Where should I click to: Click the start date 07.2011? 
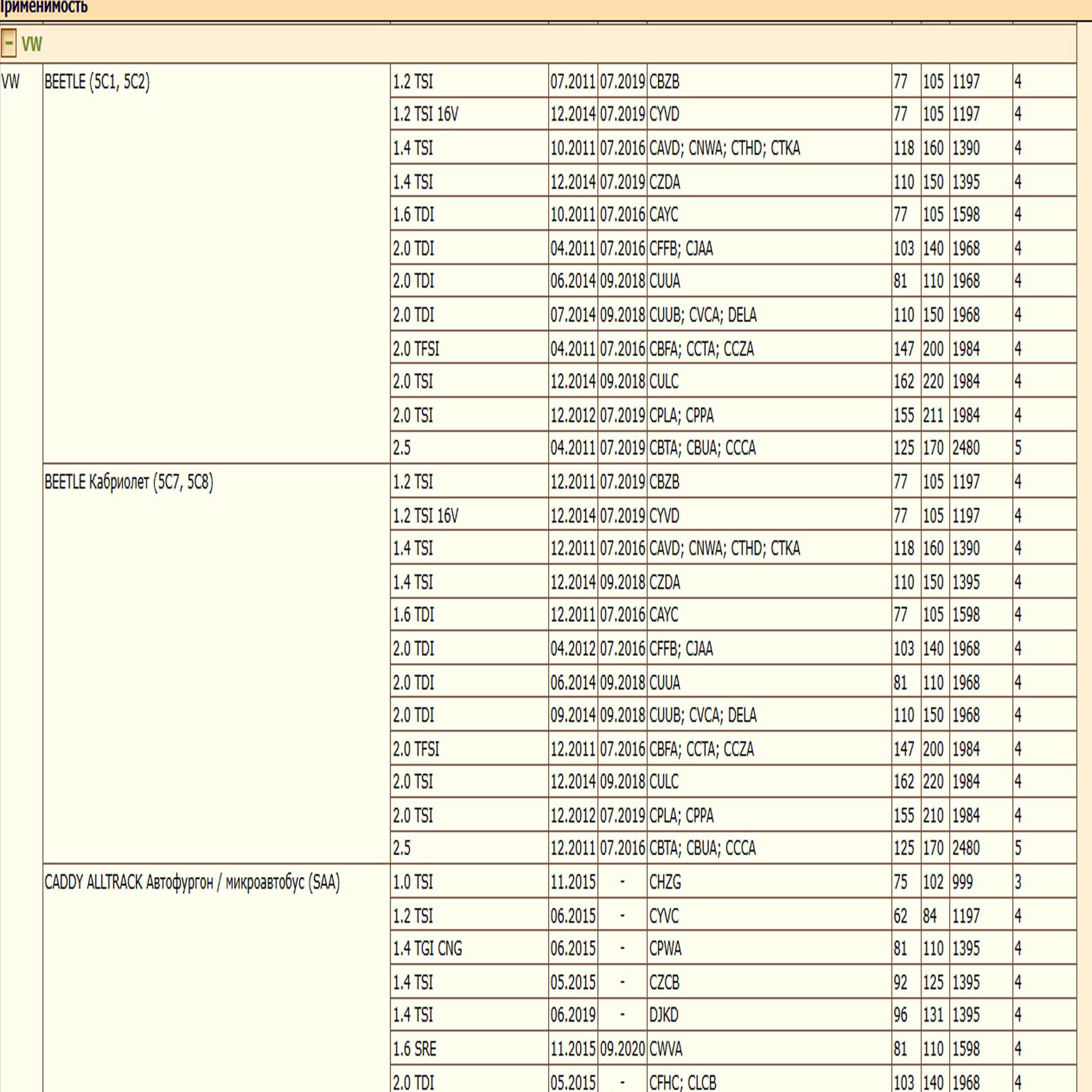click(x=573, y=82)
